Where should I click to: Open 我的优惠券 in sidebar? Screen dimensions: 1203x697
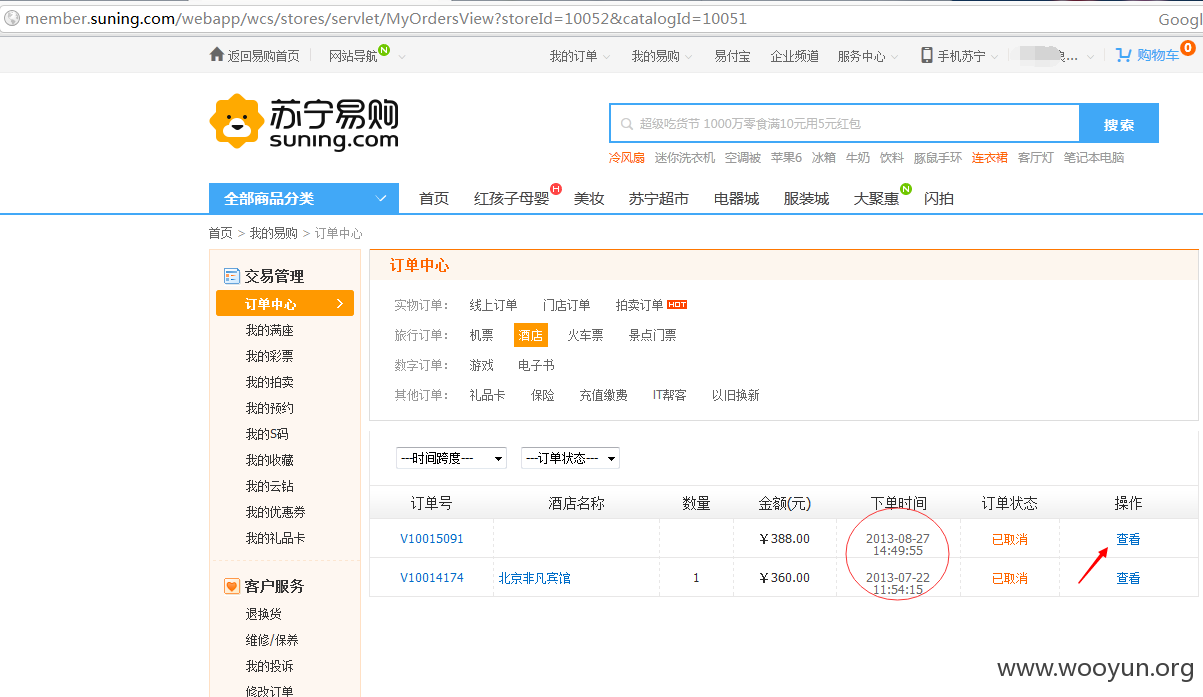(276, 512)
